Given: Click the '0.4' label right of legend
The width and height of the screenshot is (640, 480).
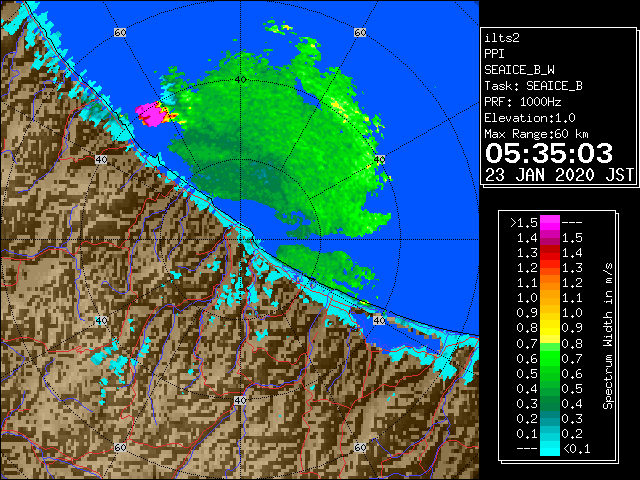Looking at the screenshot, I should pyautogui.click(x=572, y=404).
